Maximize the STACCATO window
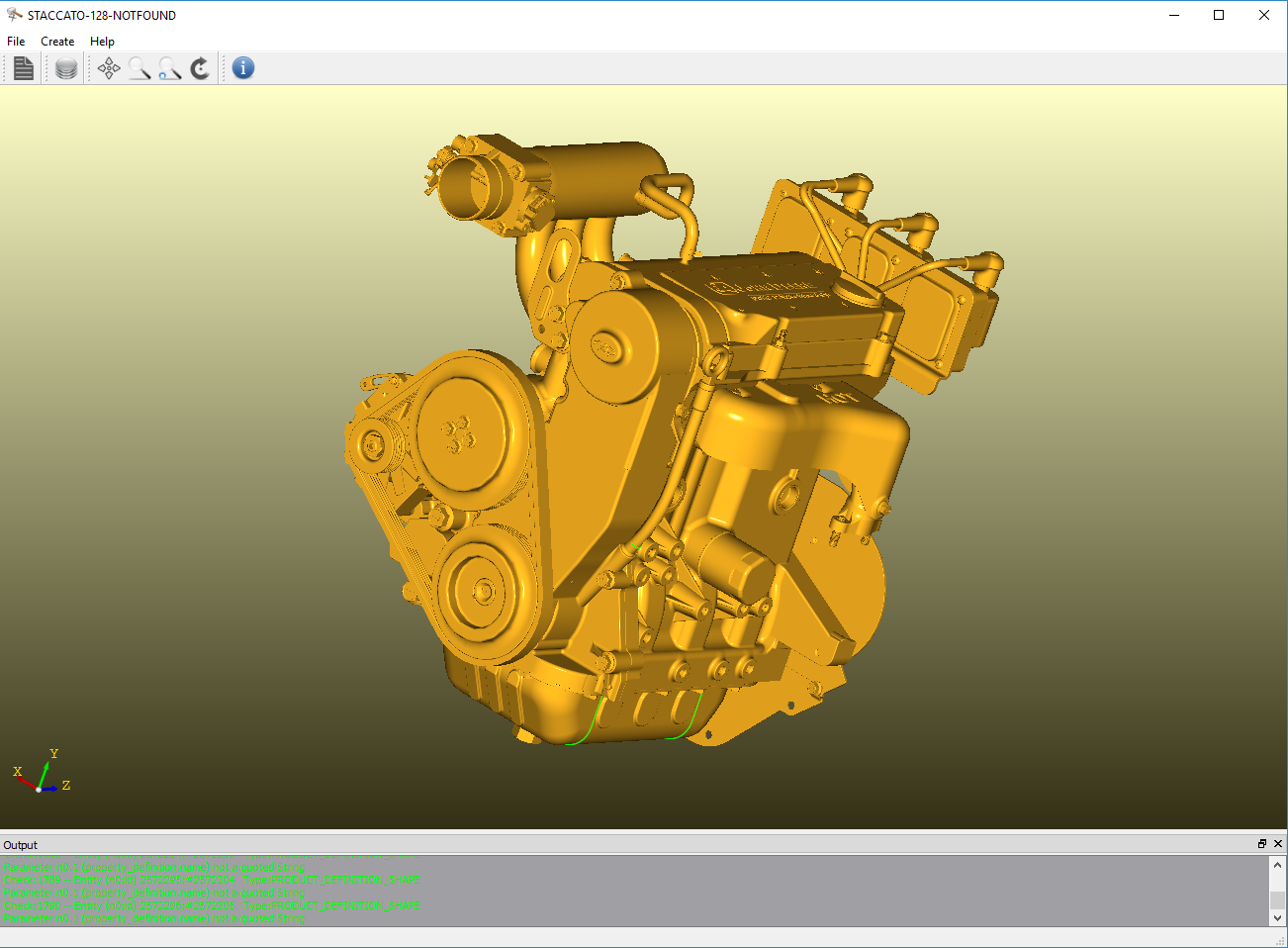 [x=1219, y=15]
